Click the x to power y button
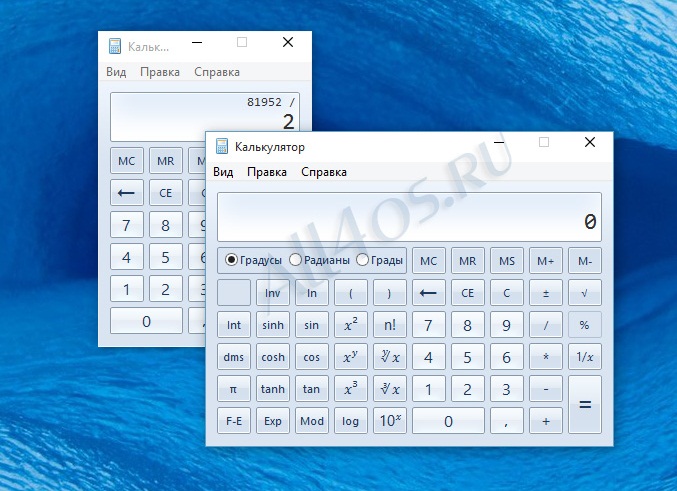The image size is (677, 491). point(351,357)
